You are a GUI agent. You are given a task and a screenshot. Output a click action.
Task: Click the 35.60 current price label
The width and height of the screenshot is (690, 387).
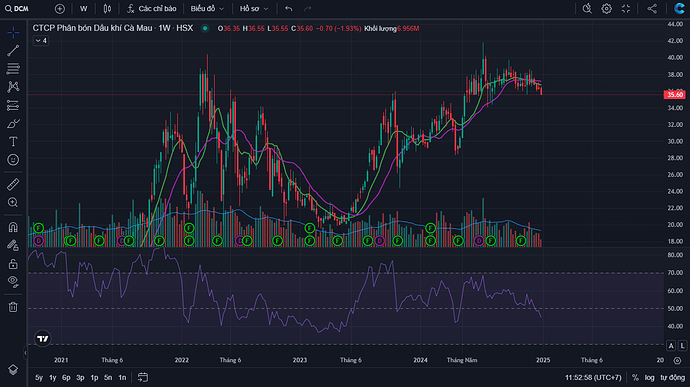(x=675, y=95)
